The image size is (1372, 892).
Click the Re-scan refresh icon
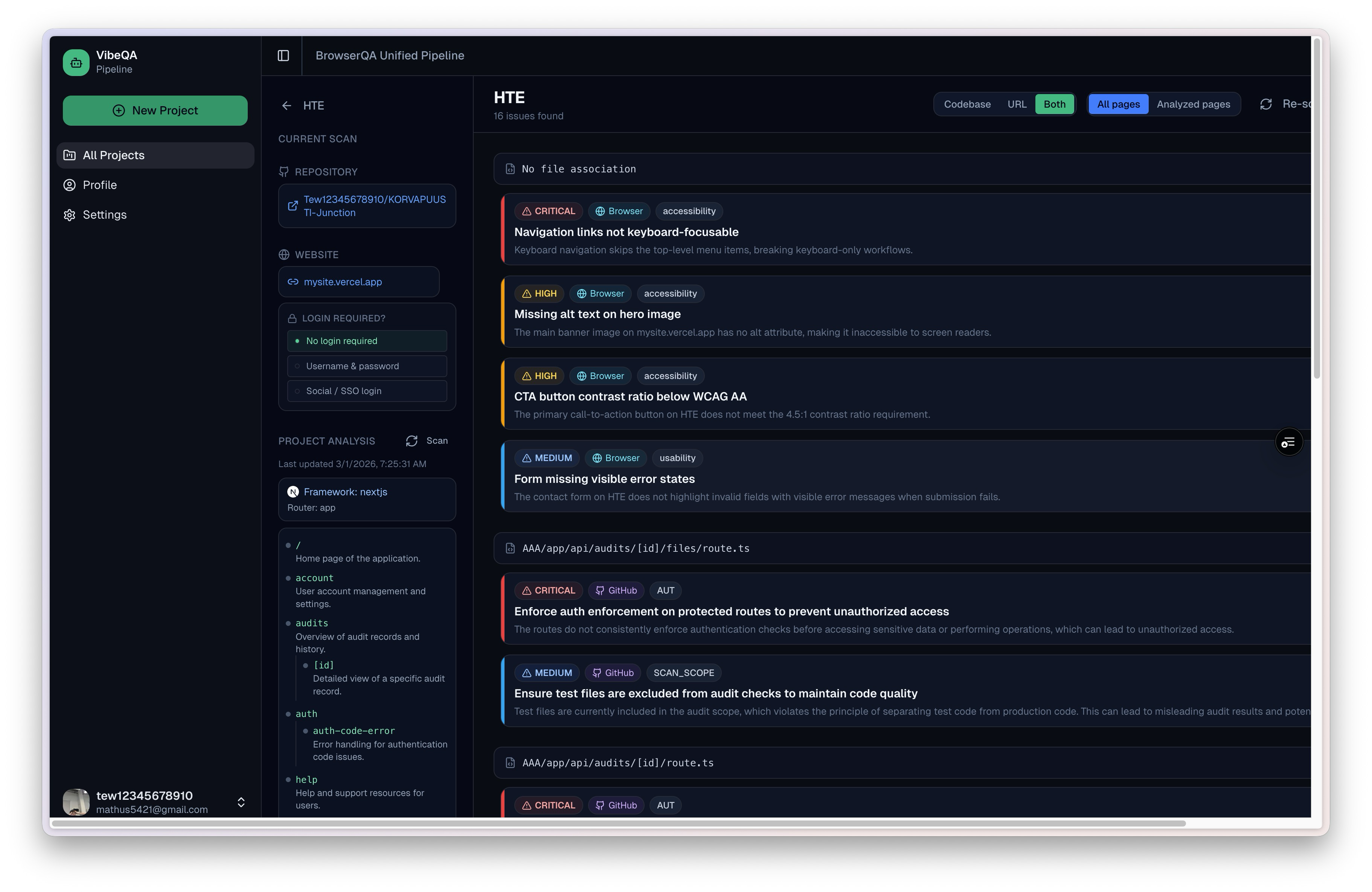1266,104
